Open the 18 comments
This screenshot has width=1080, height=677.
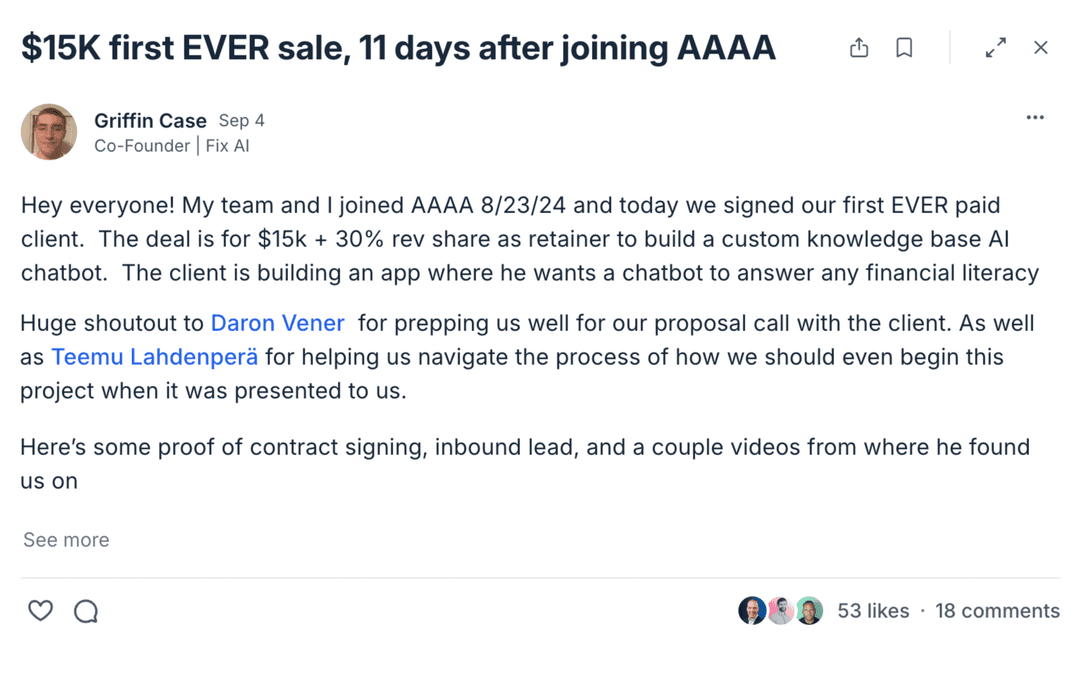[997, 611]
